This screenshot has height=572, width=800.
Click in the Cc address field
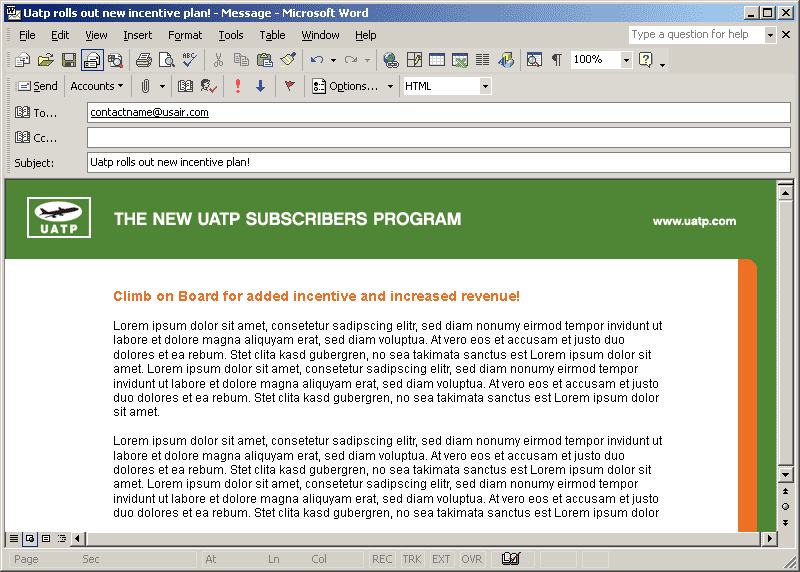click(438, 138)
